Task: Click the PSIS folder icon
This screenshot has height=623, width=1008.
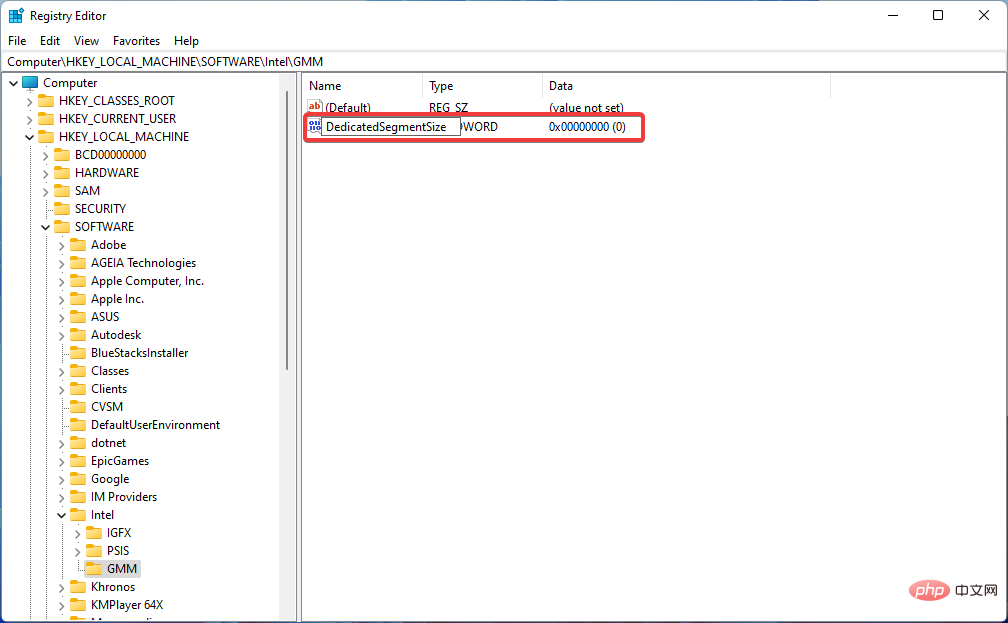Action: pyautogui.click(x=94, y=551)
